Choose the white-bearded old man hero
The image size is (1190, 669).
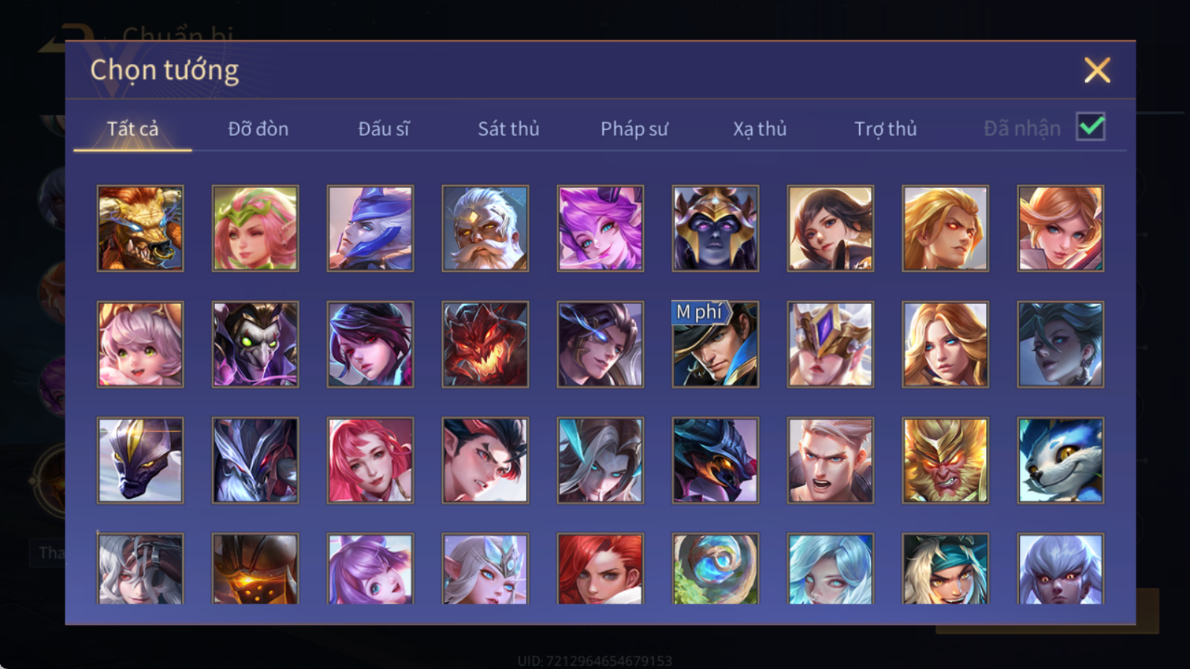(486, 228)
